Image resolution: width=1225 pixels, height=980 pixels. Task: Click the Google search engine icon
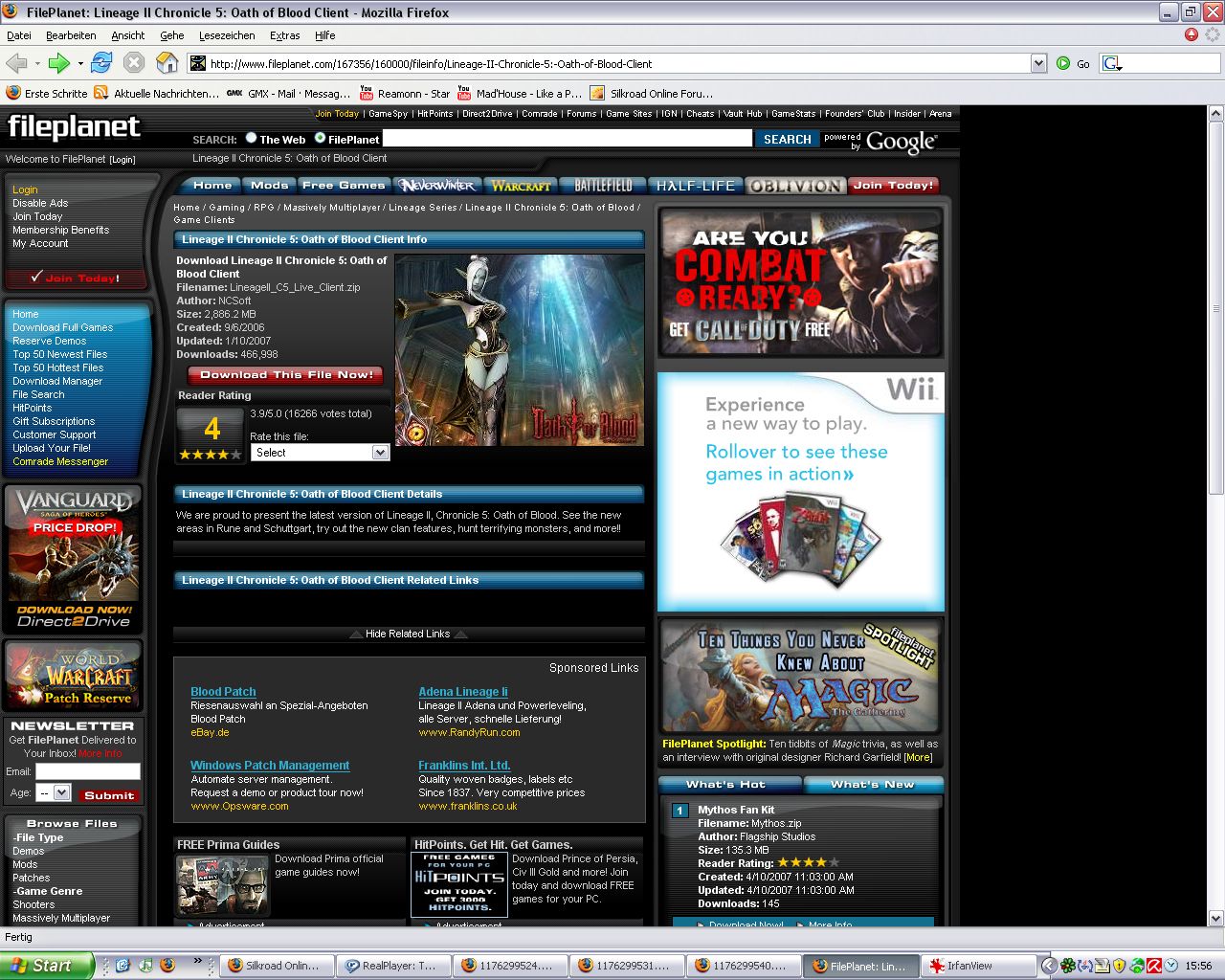[1111, 64]
